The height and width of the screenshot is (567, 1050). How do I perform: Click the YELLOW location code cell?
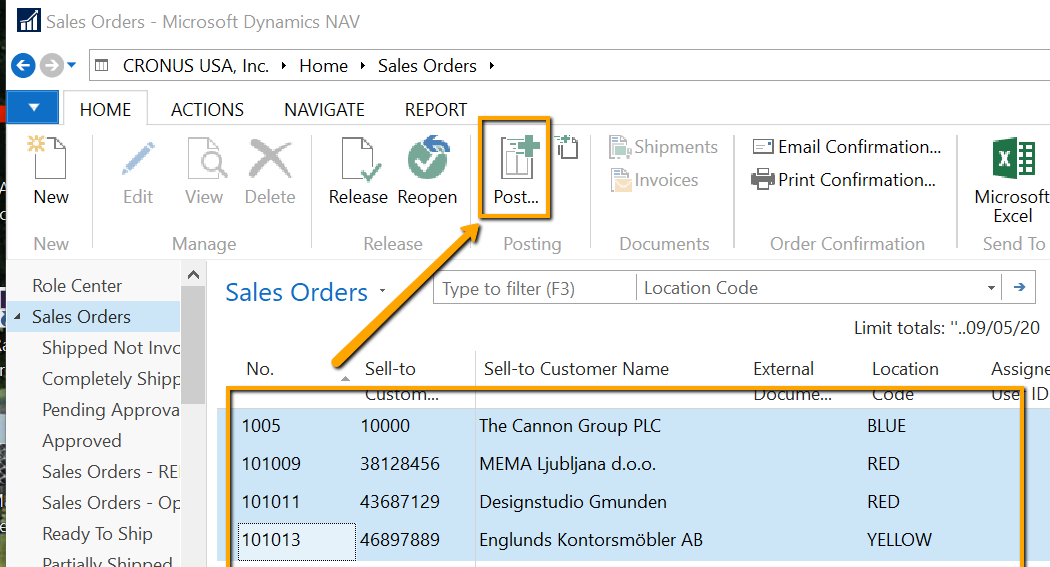[899, 540]
